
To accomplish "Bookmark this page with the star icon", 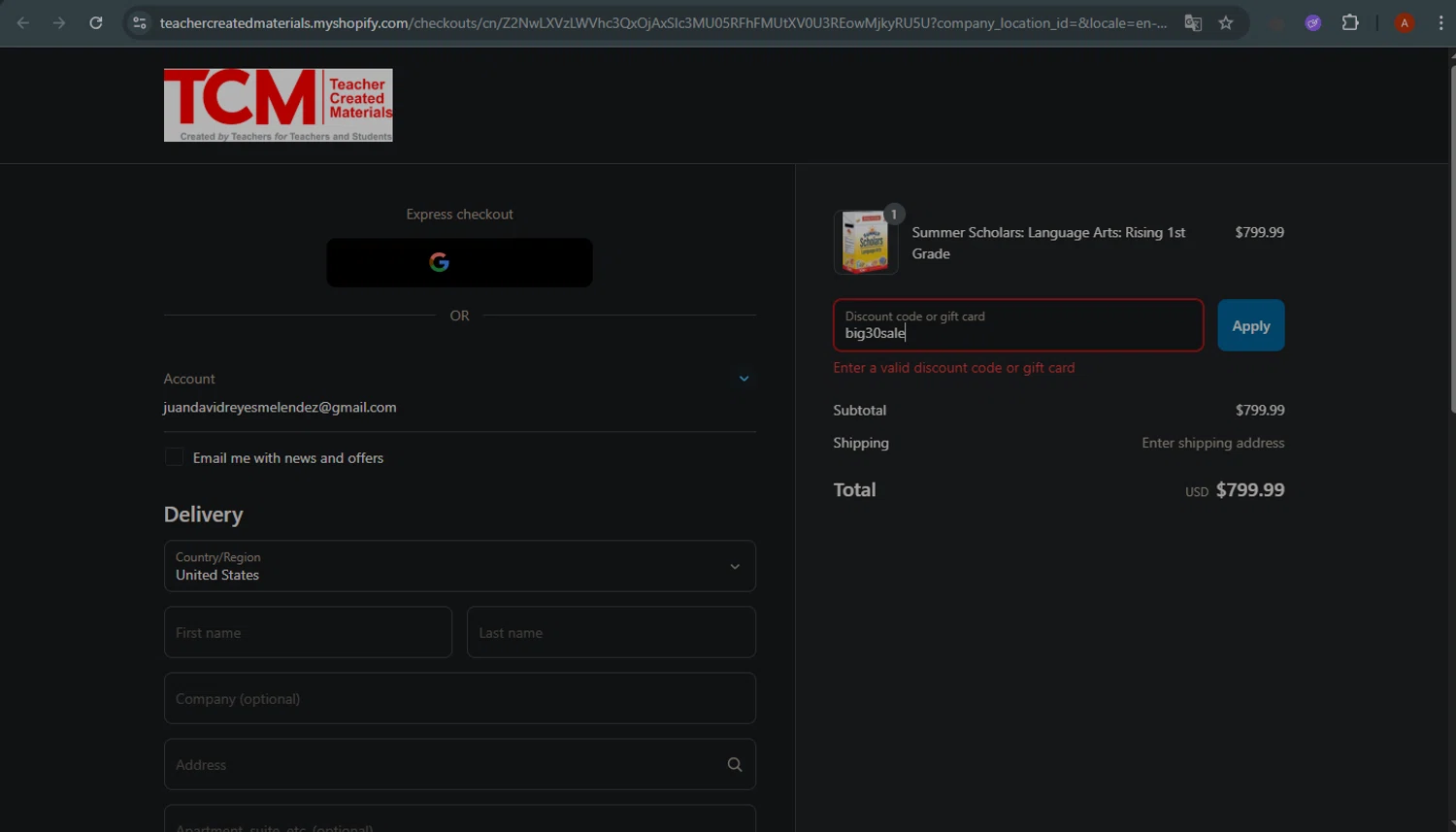I will pos(1226,22).
